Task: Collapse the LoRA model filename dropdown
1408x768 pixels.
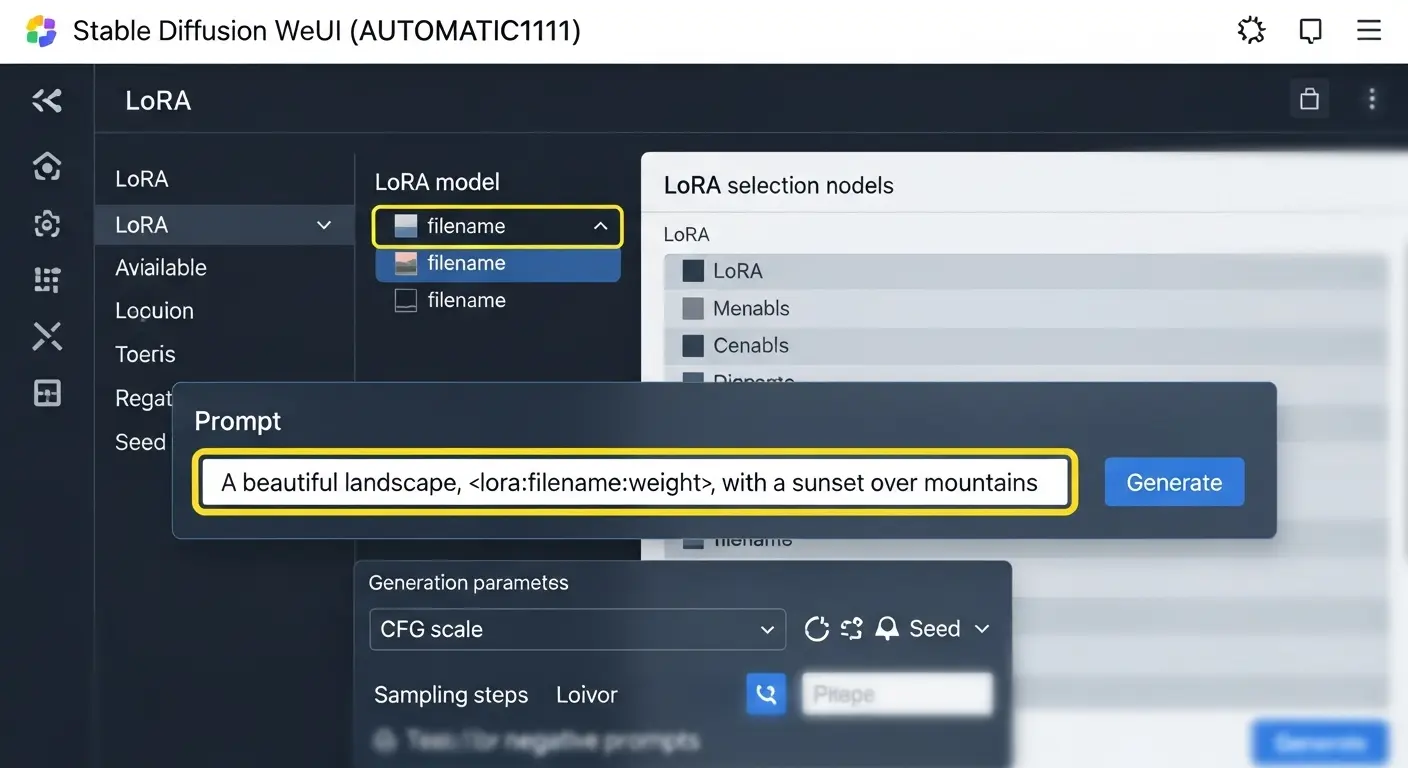Action: (600, 227)
